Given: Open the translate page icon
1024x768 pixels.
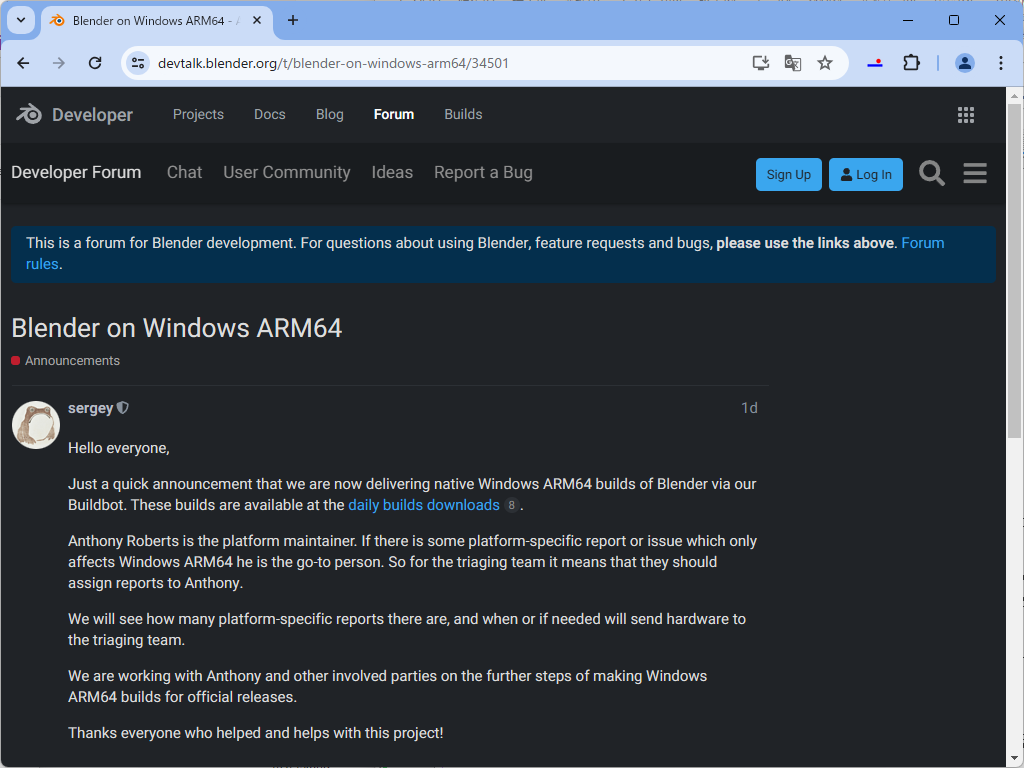Looking at the screenshot, I should click(793, 63).
